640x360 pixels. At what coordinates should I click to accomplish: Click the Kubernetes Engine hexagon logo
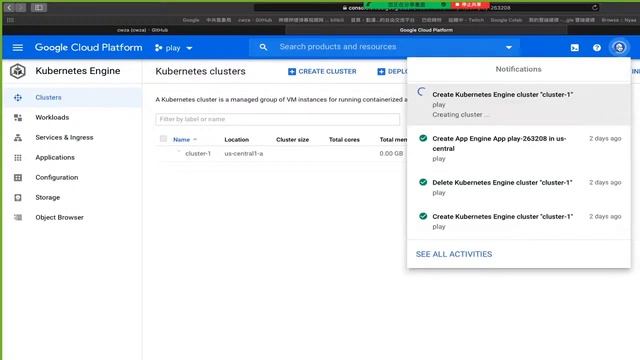tap(18, 71)
